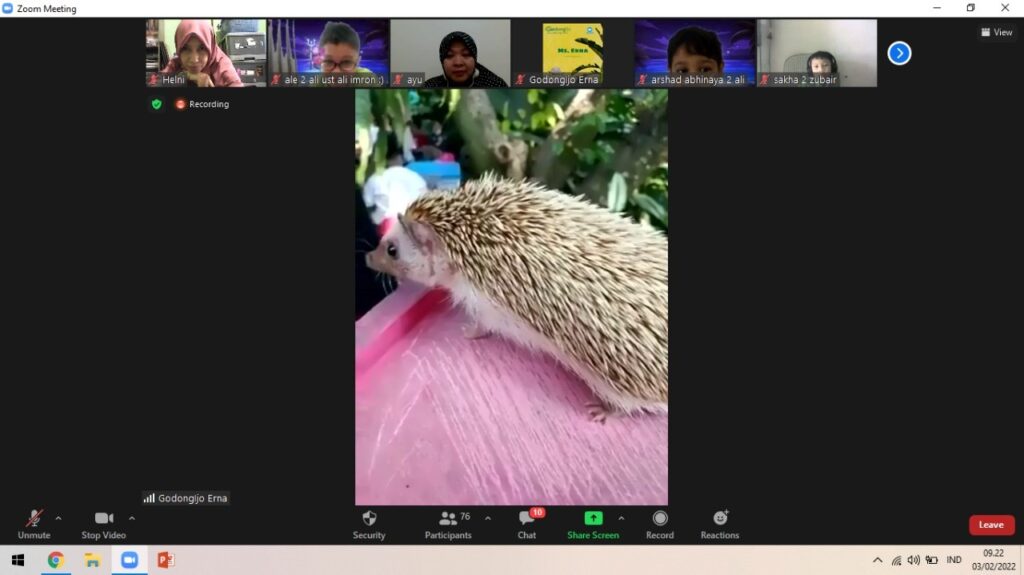Expand the Participants options caret
Screen dimensions: 1024x575
[x=488, y=518]
